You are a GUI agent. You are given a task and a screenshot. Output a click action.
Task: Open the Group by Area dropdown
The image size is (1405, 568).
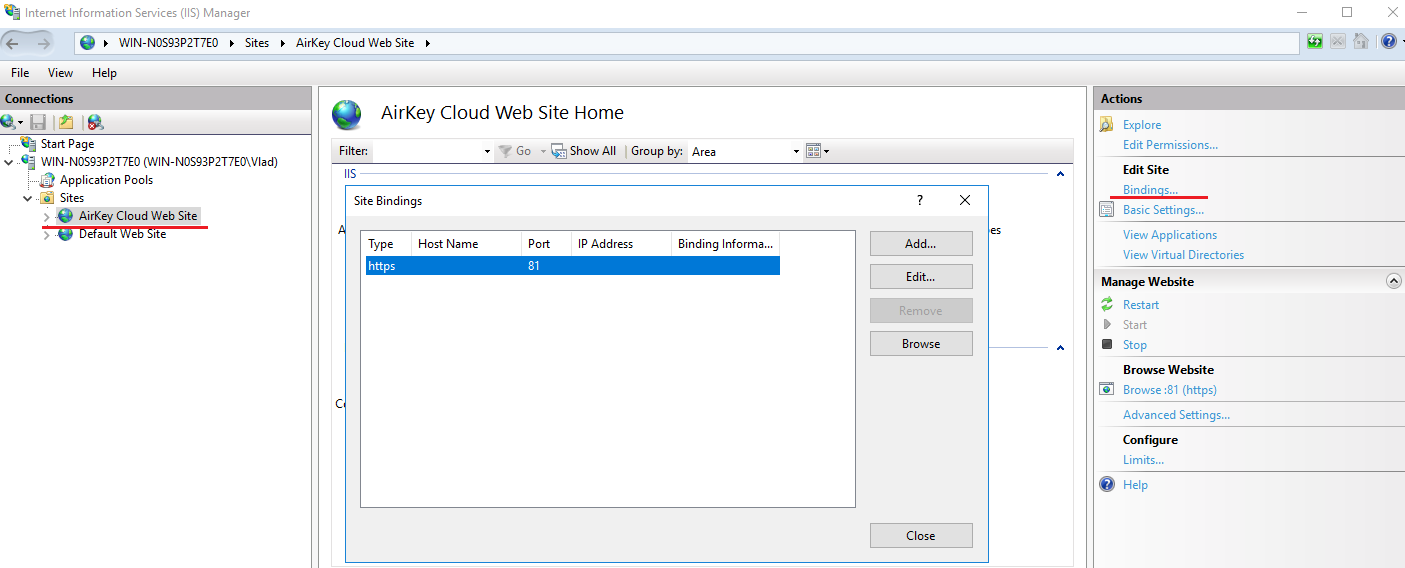click(x=745, y=151)
